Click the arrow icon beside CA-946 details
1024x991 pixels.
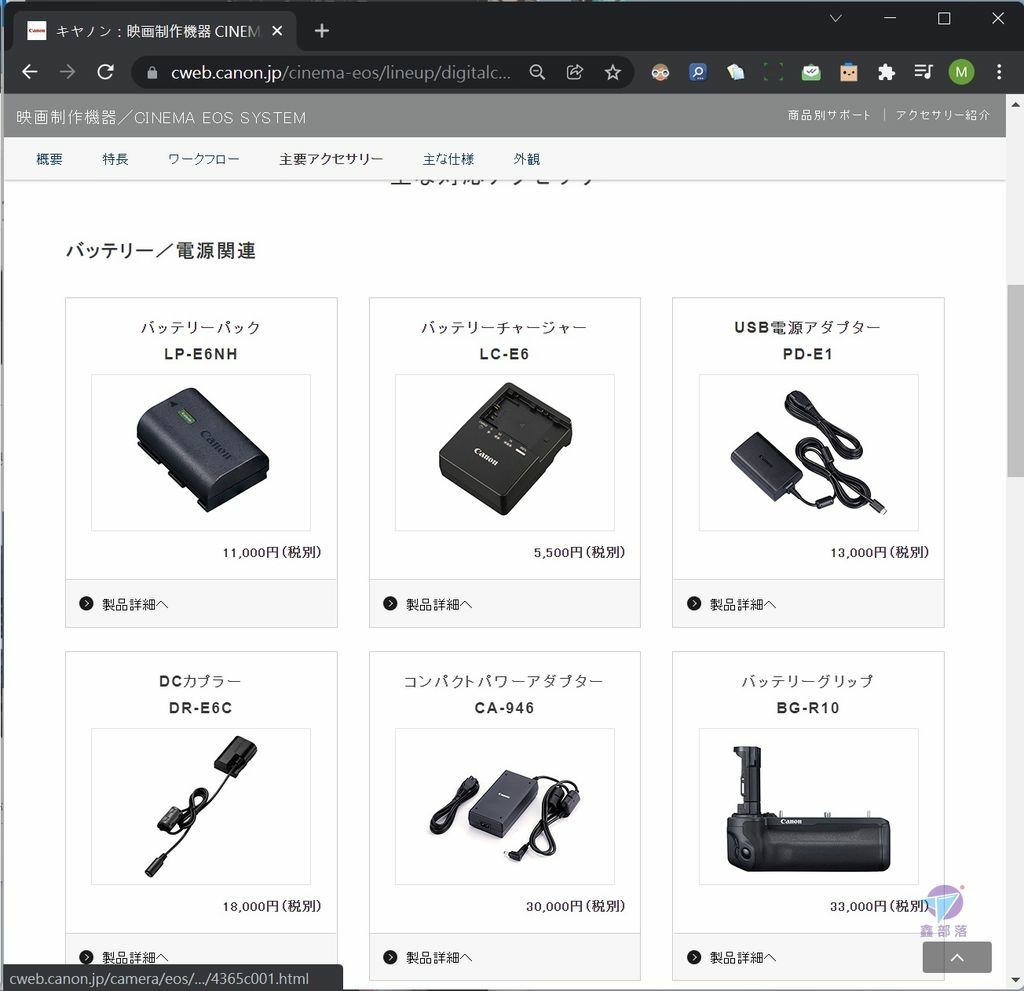(x=391, y=957)
